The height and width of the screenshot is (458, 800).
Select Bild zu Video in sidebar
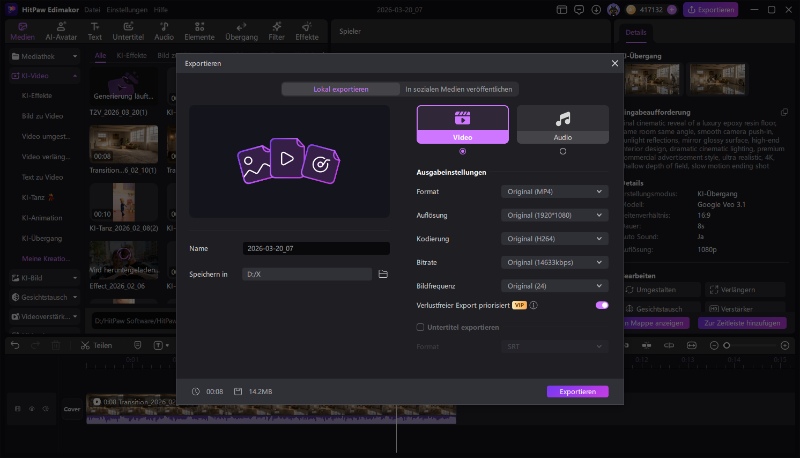pos(42,116)
